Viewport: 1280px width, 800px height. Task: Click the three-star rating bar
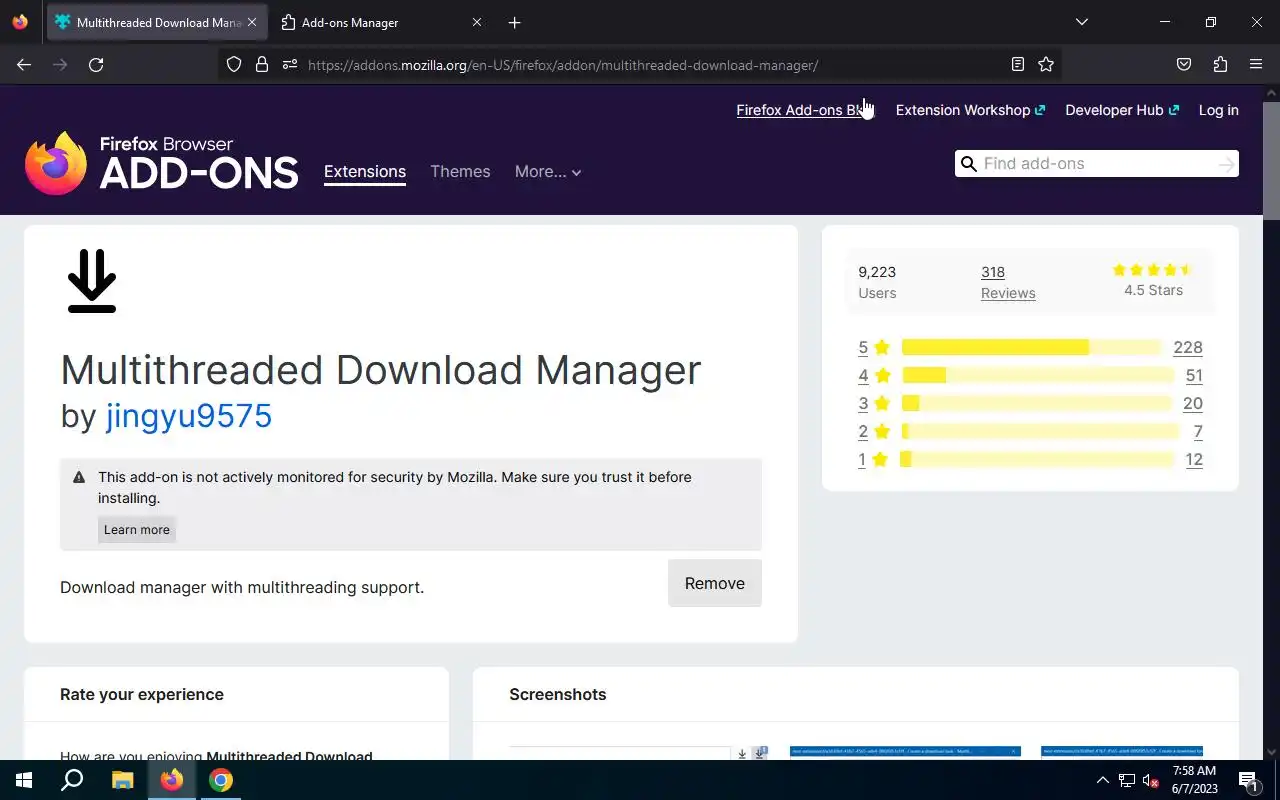(x=1036, y=403)
